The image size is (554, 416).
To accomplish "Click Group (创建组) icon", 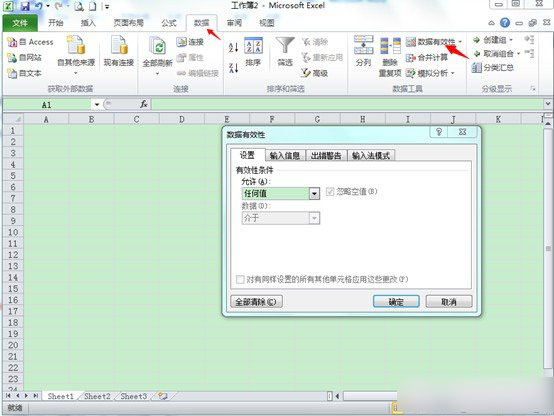I will tap(477, 40).
